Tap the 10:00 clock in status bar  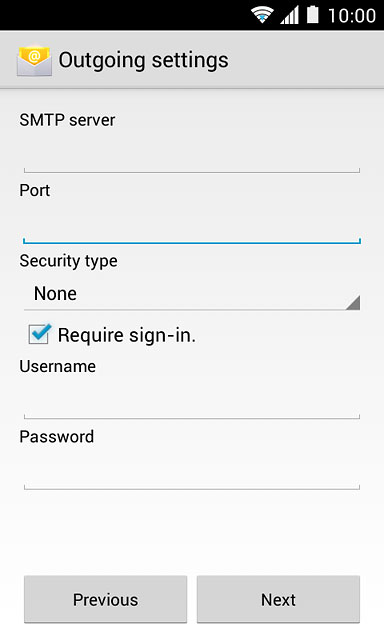tap(352, 16)
